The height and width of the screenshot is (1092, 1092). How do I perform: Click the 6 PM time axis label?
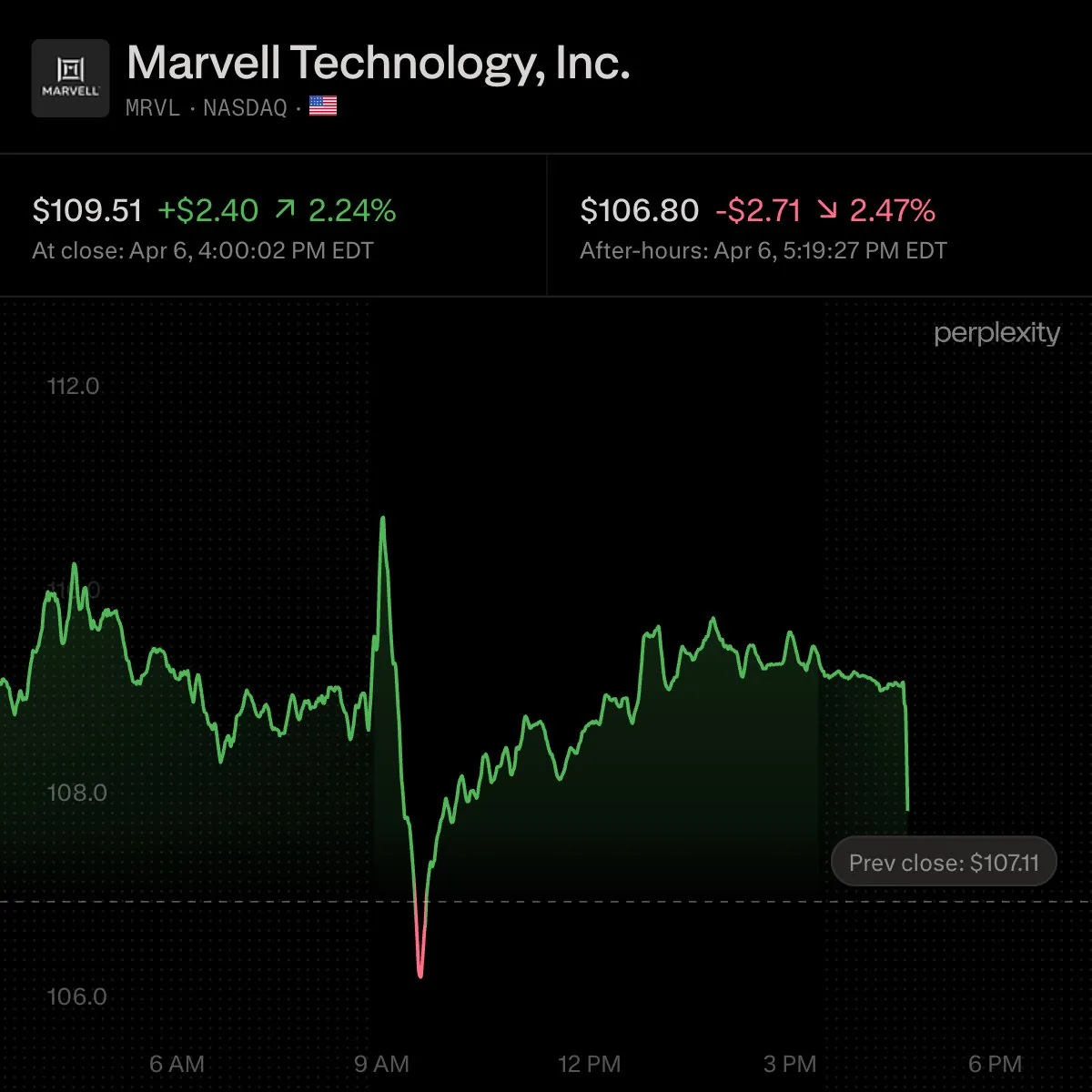995,1064
